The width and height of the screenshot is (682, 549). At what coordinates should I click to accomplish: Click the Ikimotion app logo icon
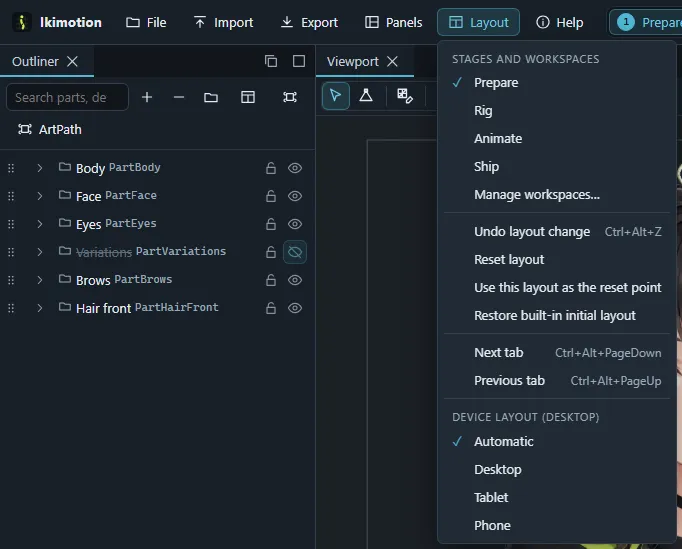(x=22, y=22)
